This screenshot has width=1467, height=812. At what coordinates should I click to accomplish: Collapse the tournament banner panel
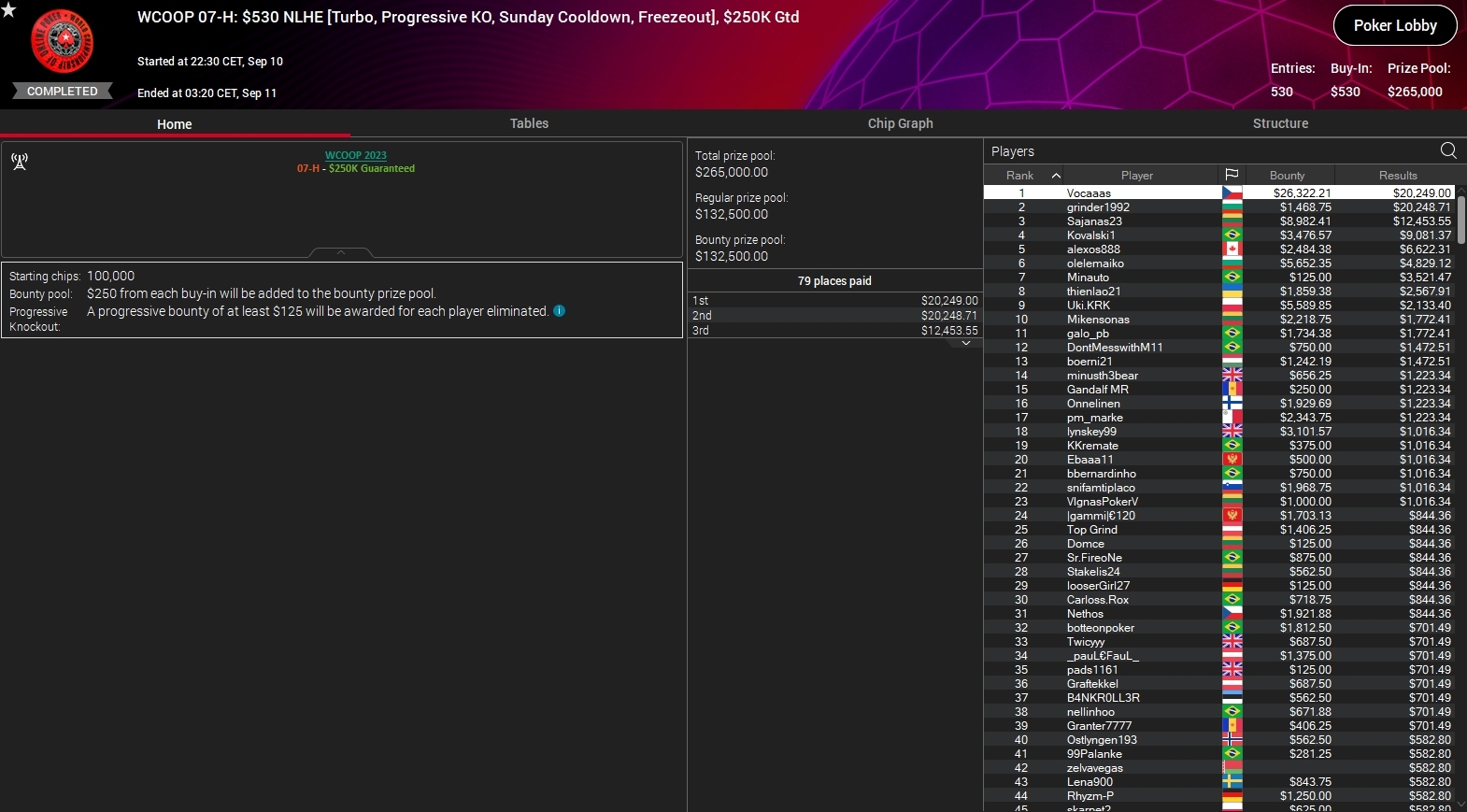pyautogui.click(x=341, y=252)
